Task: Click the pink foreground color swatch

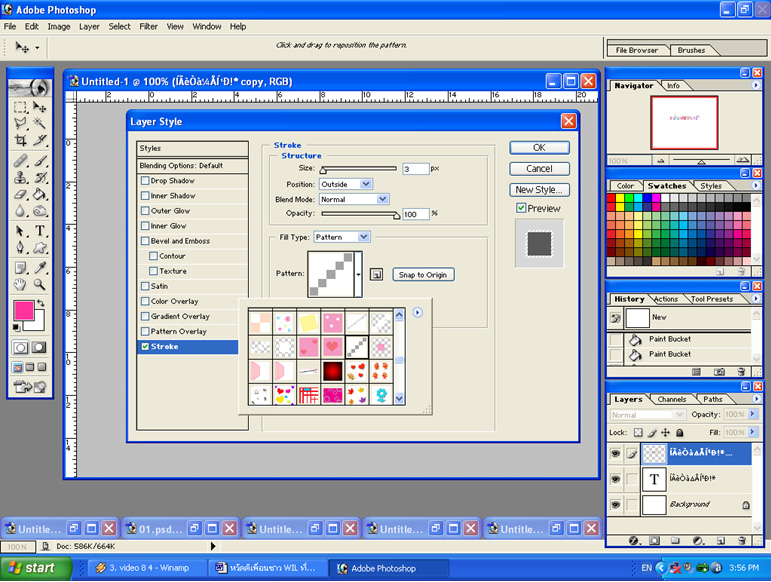Action: tap(24, 311)
